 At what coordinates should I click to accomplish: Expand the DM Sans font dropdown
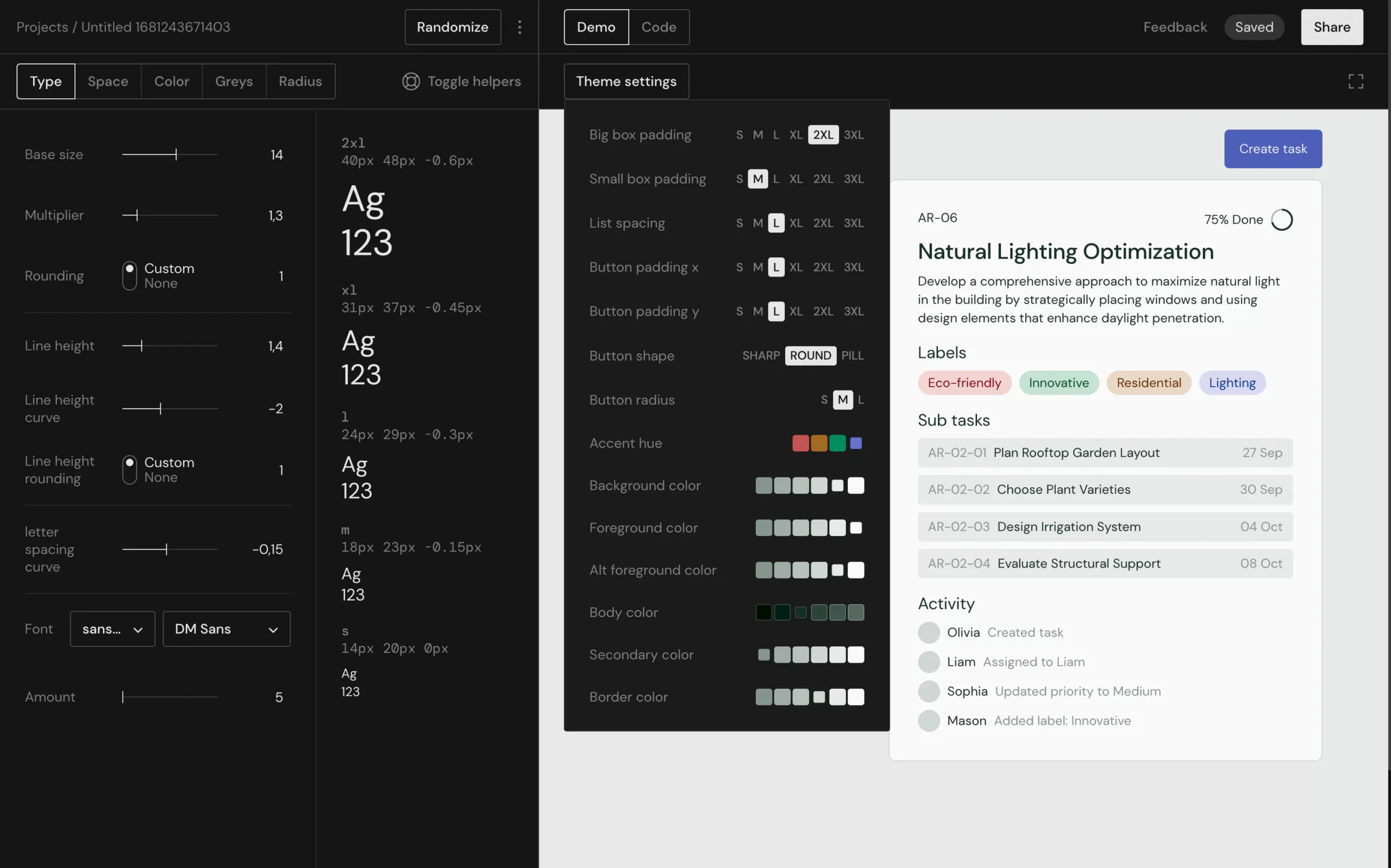coord(226,629)
